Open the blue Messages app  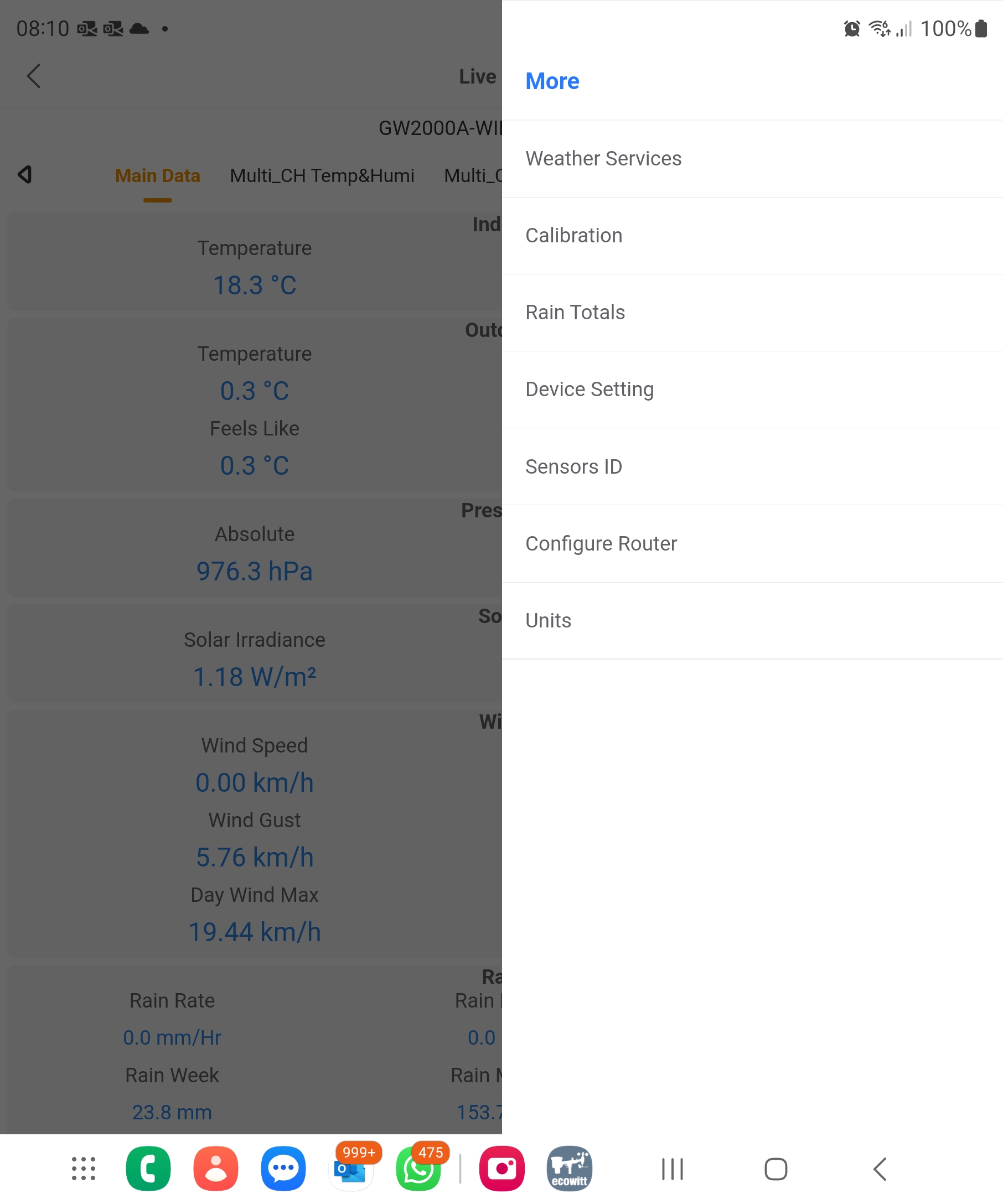[x=283, y=1169]
